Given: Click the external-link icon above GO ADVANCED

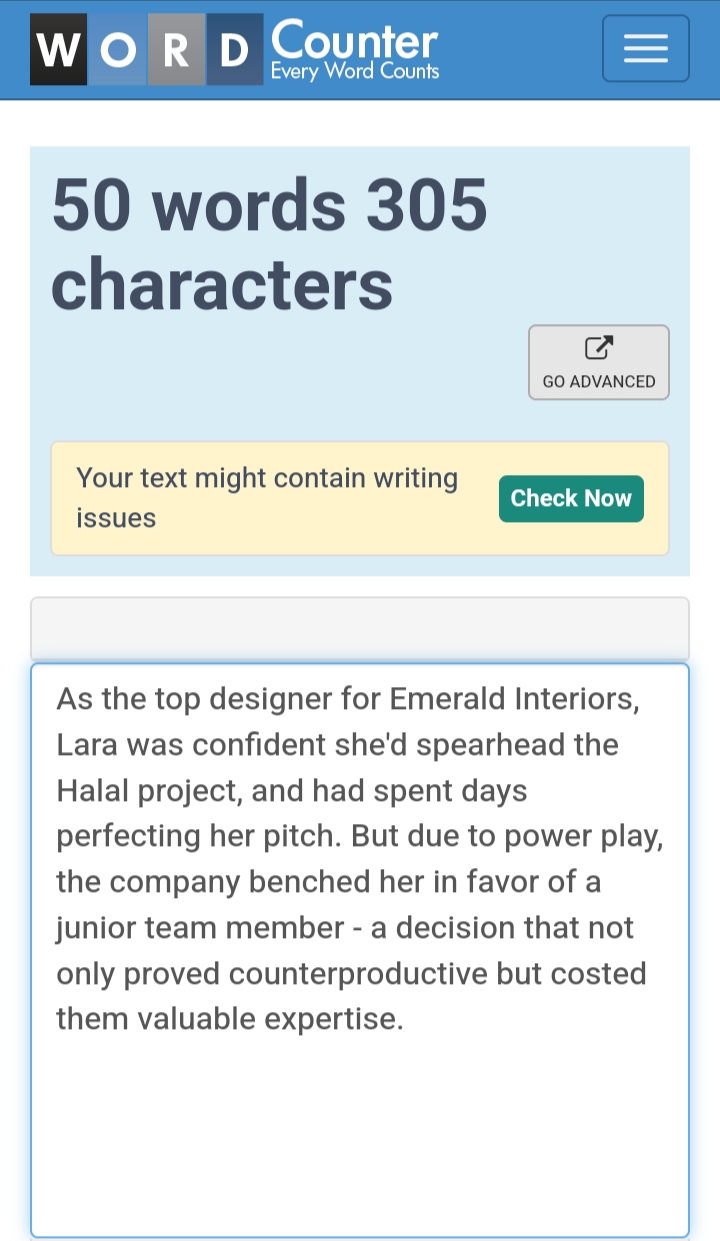Looking at the screenshot, I should pyautogui.click(x=598, y=349).
